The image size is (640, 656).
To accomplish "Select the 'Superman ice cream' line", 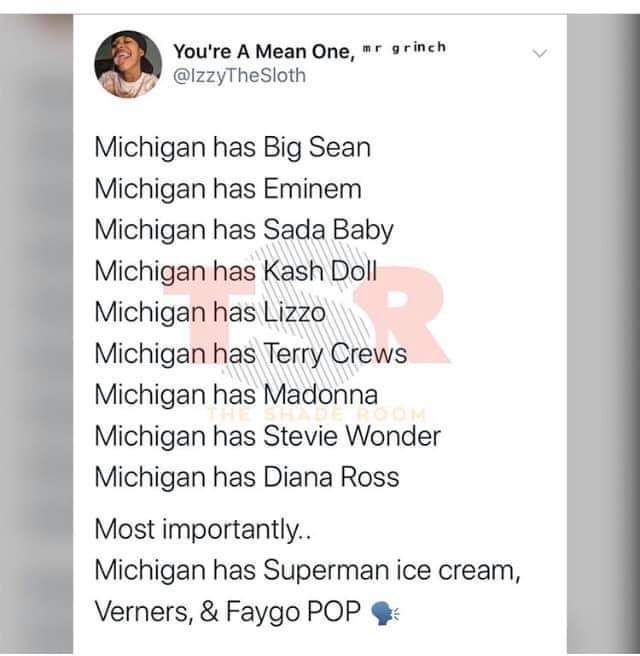I will 307,571.
